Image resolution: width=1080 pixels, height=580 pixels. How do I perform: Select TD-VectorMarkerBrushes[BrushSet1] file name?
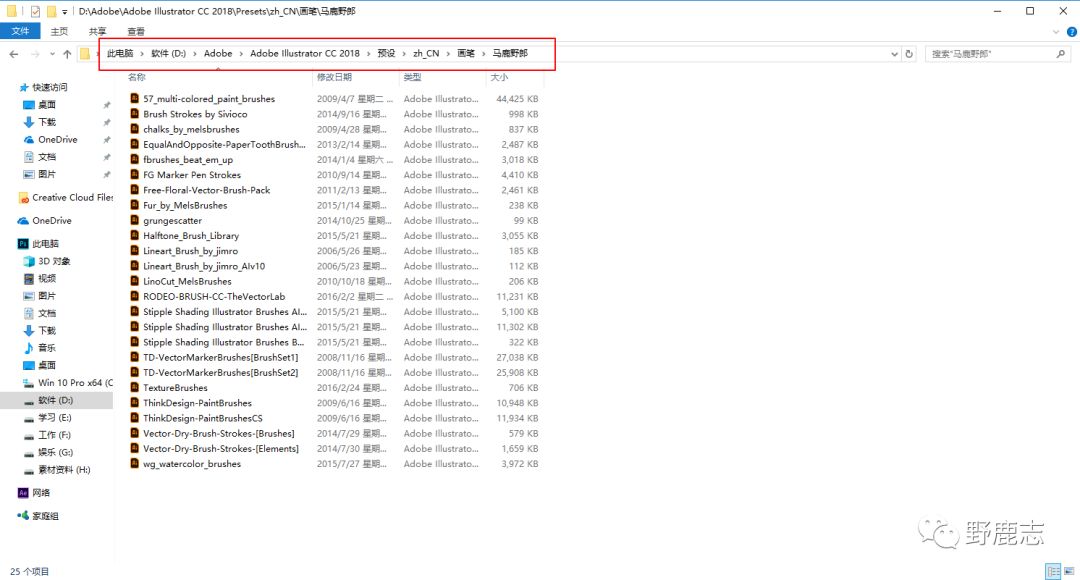(221, 358)
